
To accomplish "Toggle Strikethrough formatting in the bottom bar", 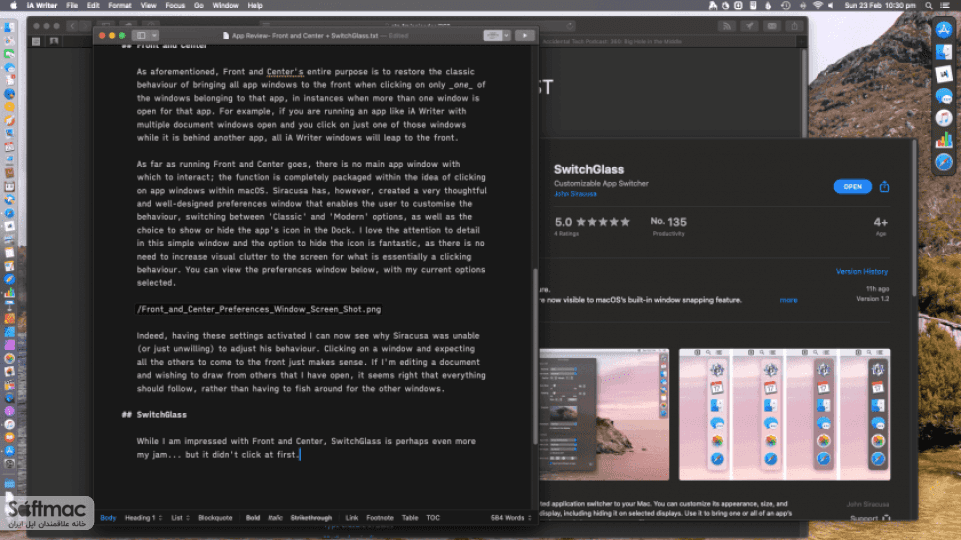I will click(311, 518).
